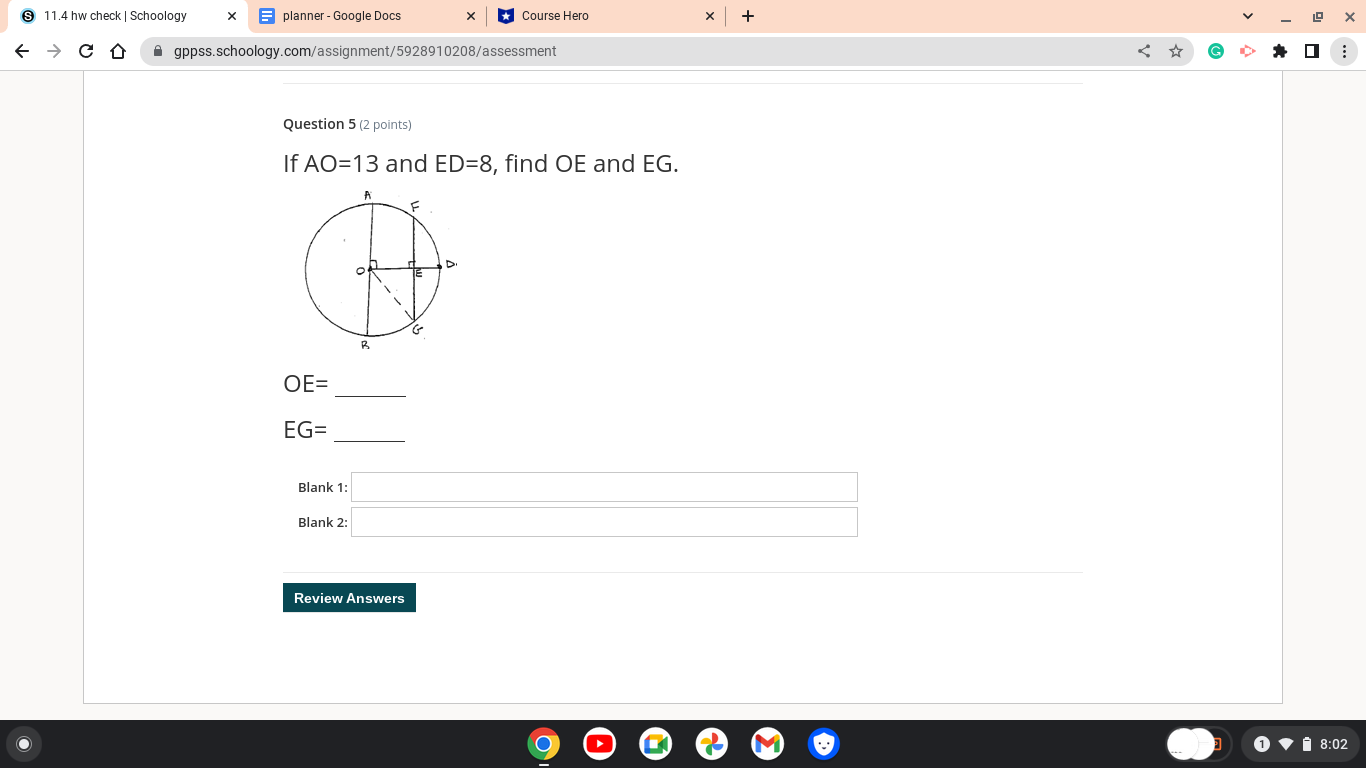Screen dimensions: 1366x768
Task: Restore the browser window size
Action: click(1318, 16)
